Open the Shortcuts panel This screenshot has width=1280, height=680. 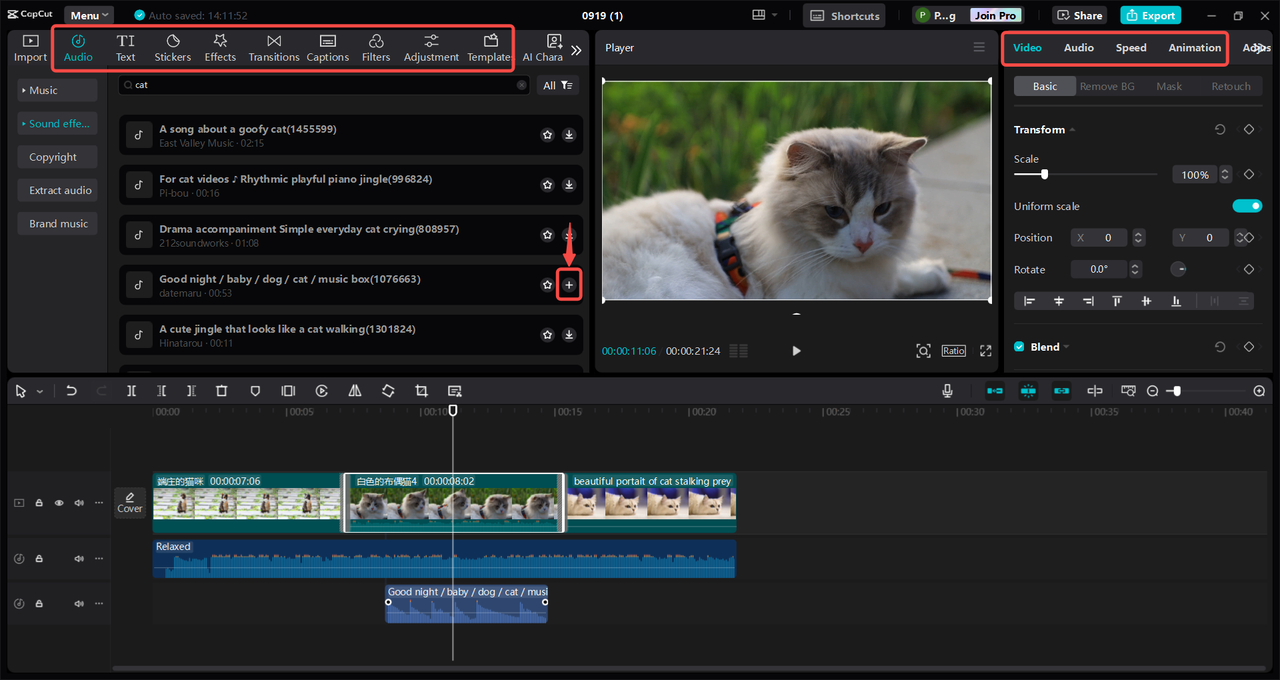845,16
